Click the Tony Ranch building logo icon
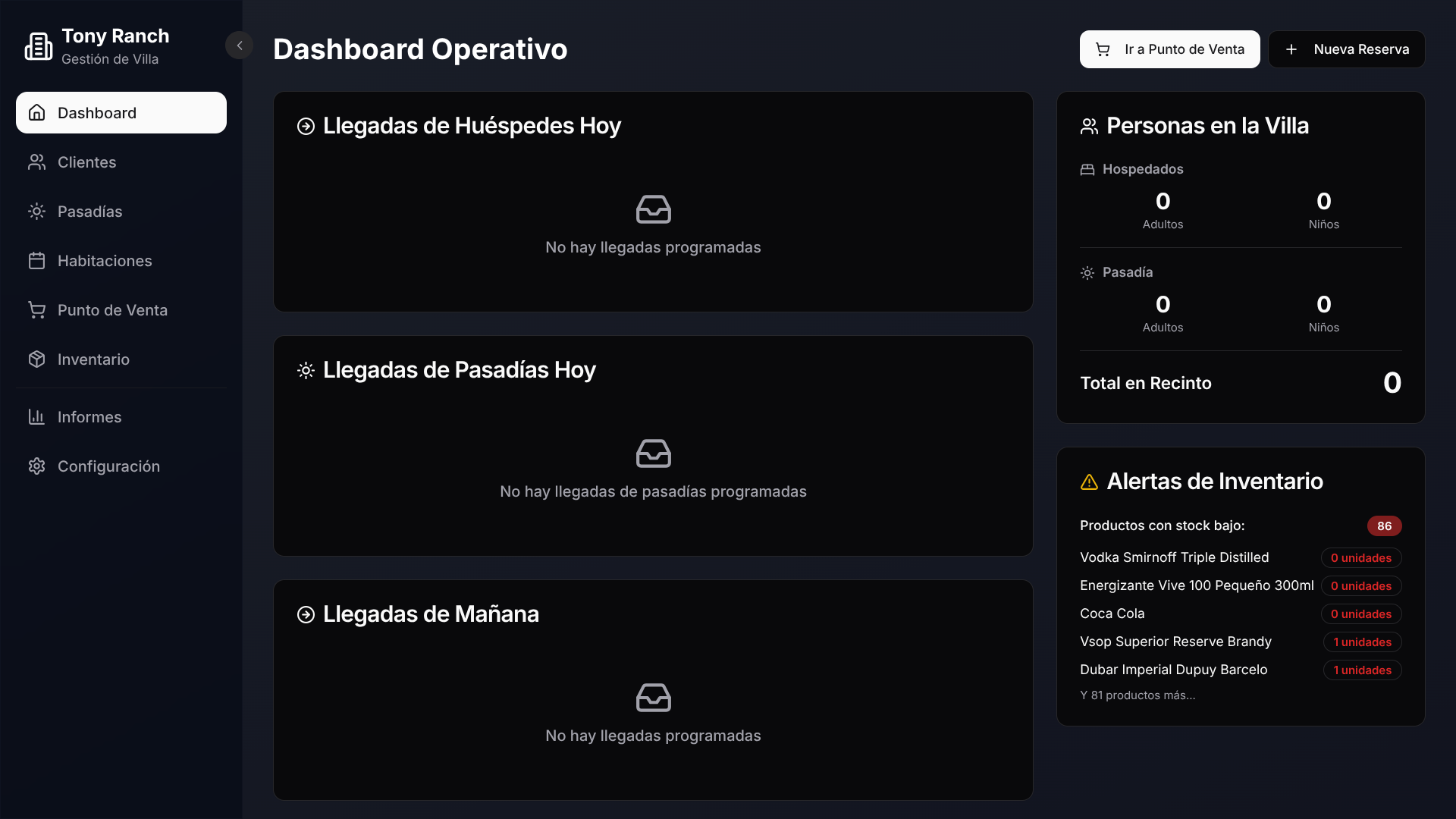Viewport: 1456px width, 819px height. [38, 46]
